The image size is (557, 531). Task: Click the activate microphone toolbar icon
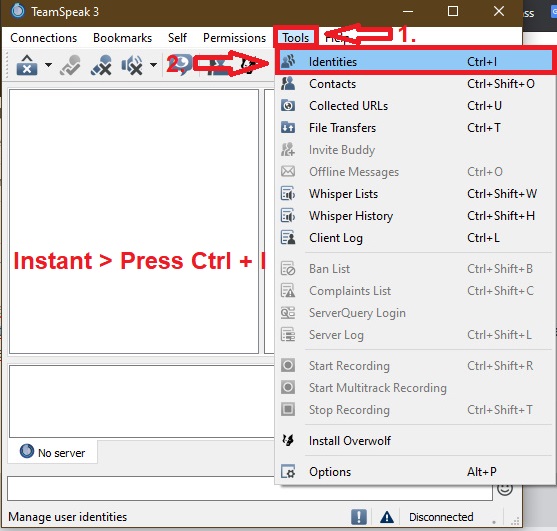pyautogui.click(x=70, y=65)
